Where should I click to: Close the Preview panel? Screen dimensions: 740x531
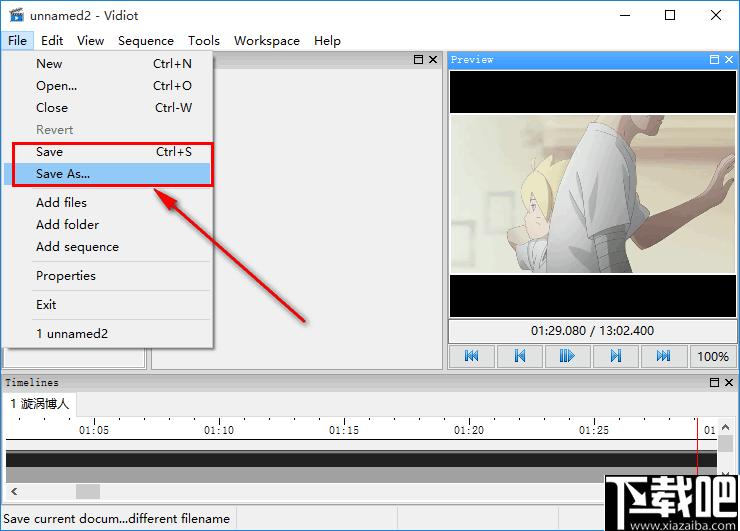729,59
